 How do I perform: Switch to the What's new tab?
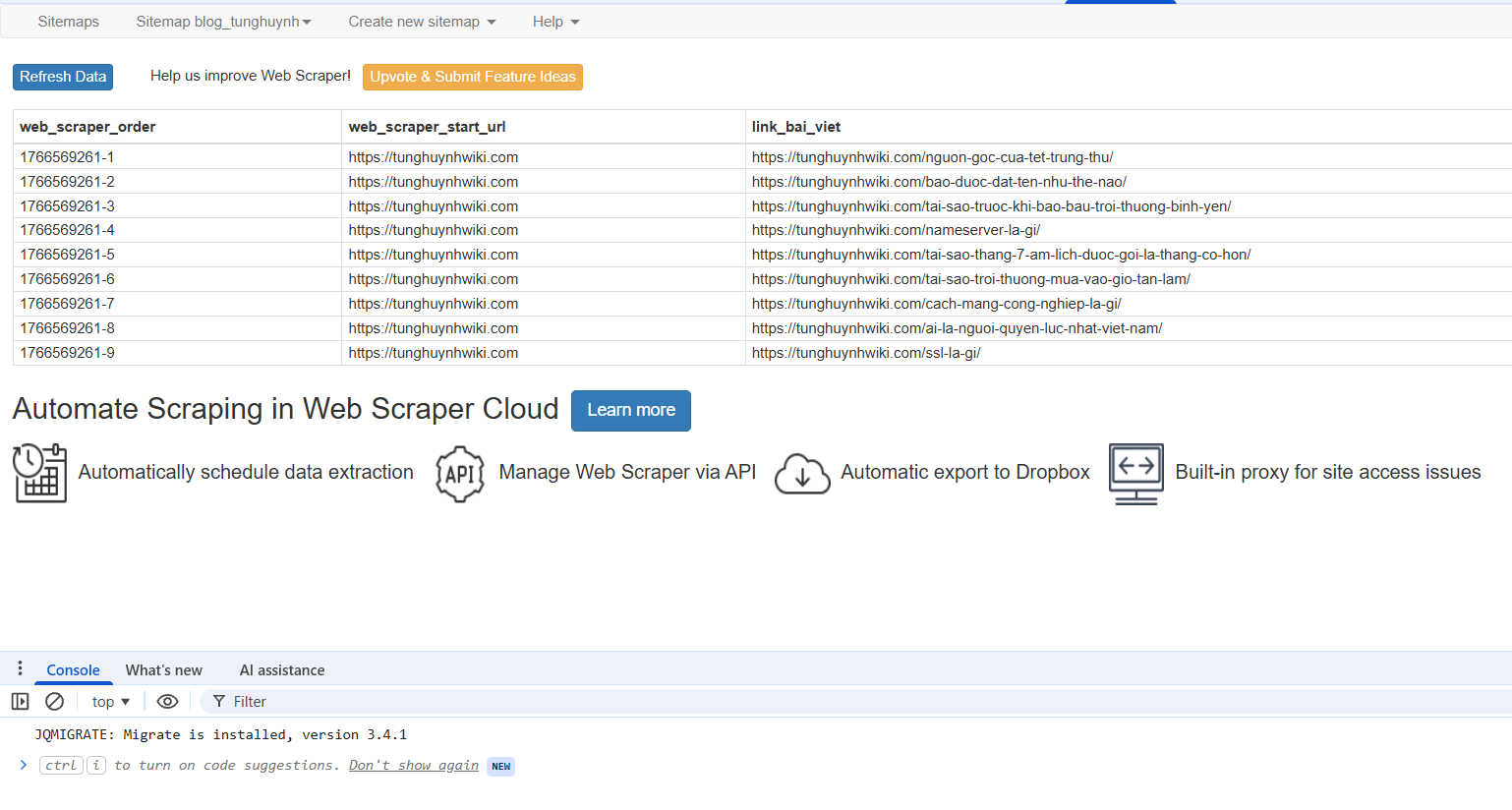tap(163, 670)
